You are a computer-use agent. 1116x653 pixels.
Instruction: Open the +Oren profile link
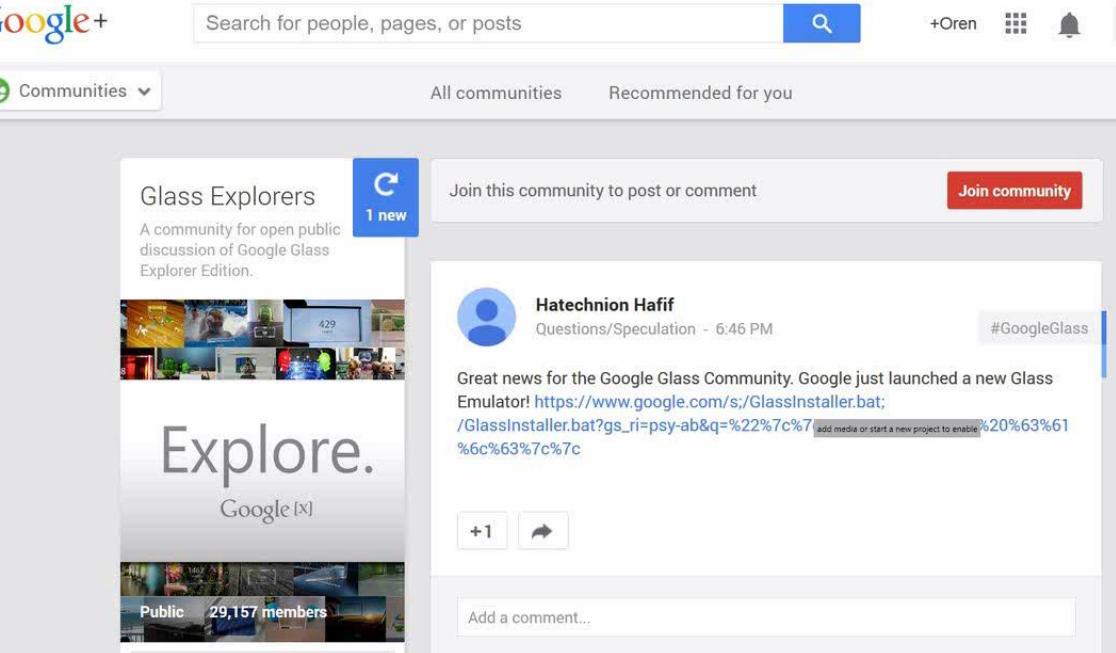tap(952, 23)
